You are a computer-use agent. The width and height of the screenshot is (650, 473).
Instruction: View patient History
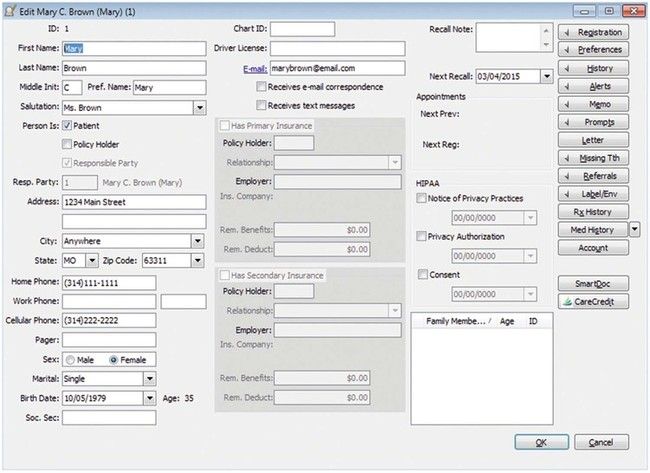point(592,69)
